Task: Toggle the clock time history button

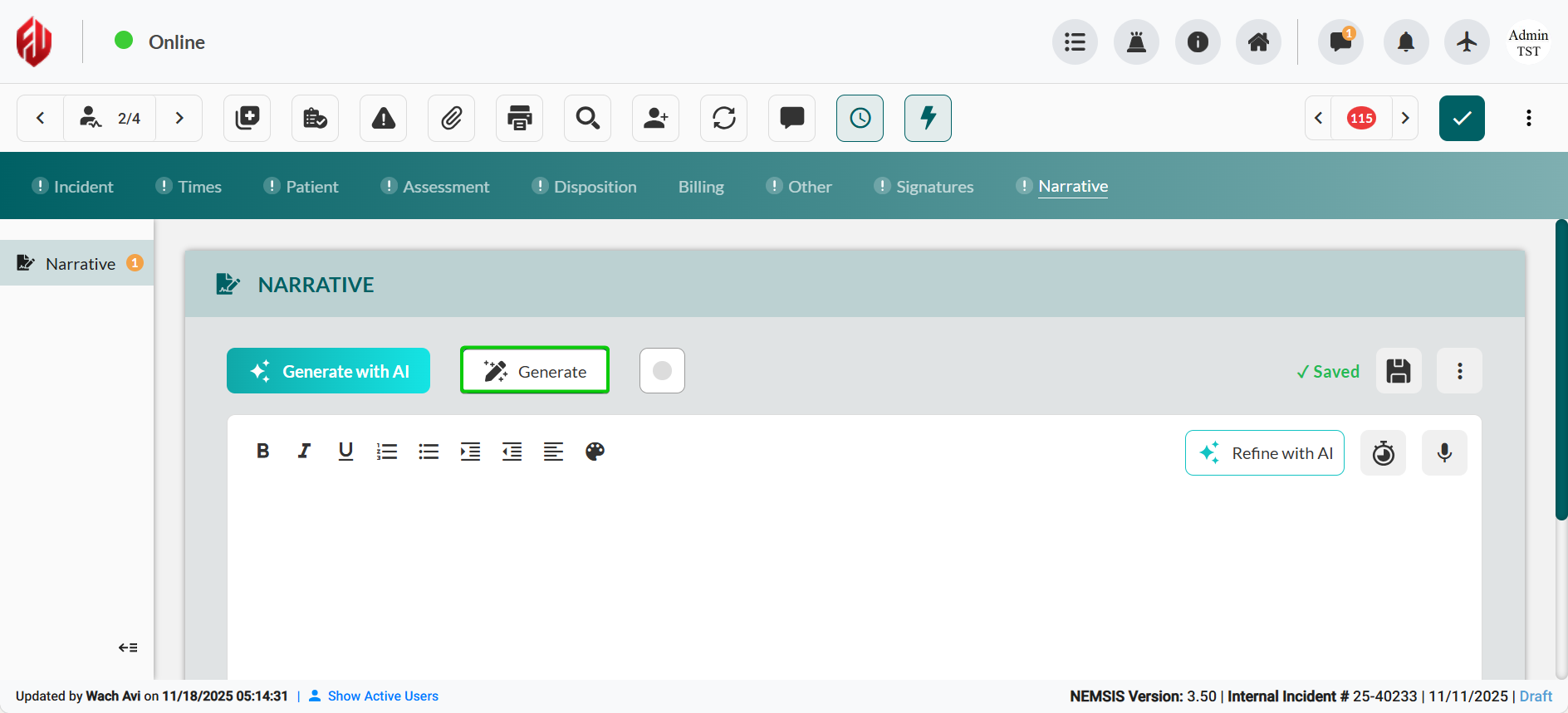Action: point(860,119)
